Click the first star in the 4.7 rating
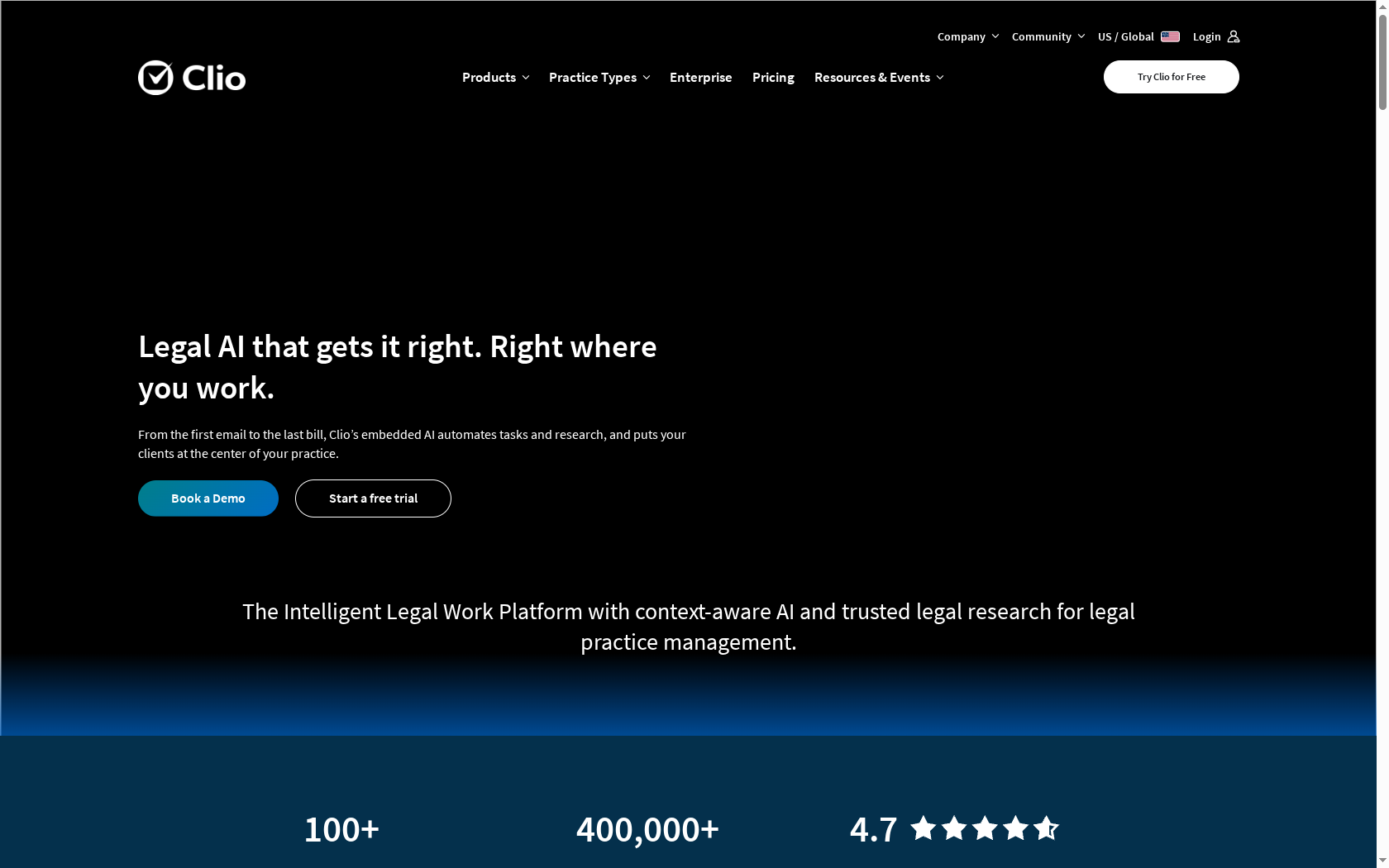 click(x=921, y=828)
